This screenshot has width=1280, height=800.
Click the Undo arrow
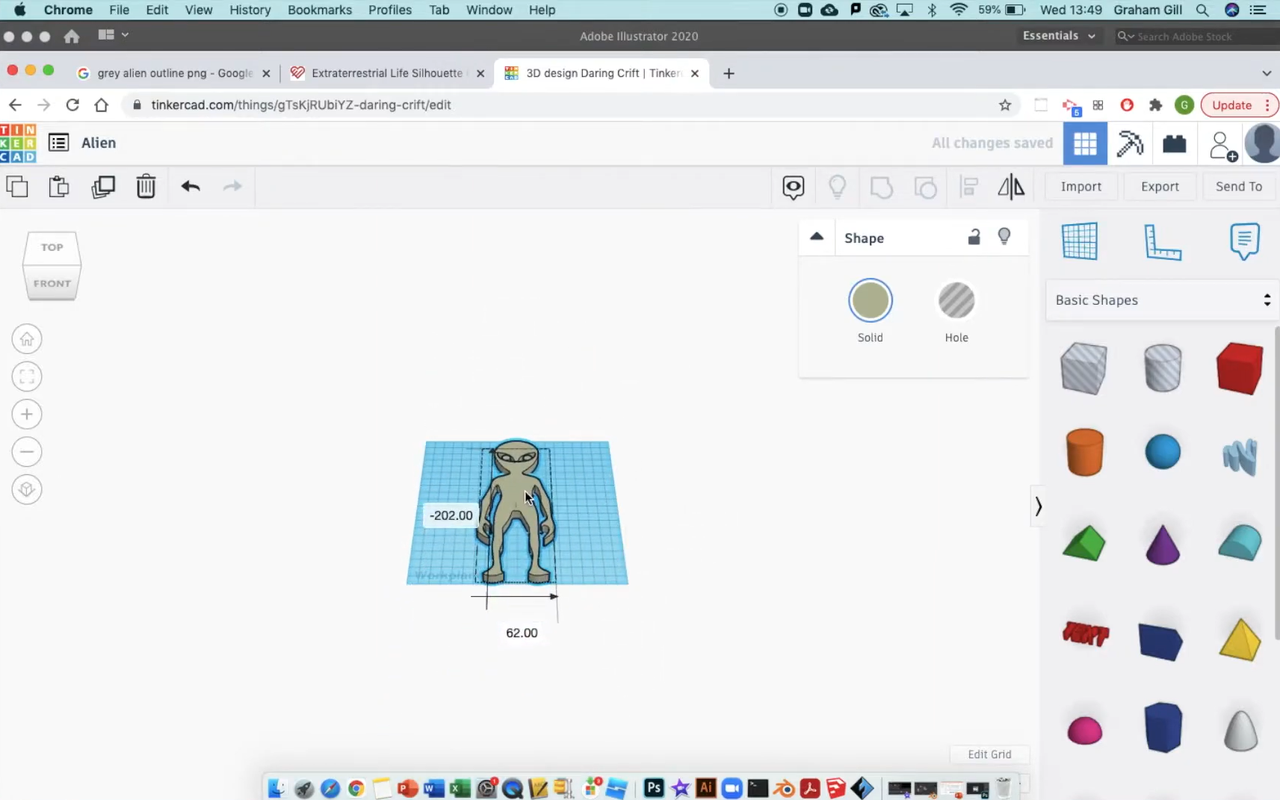[x=190, y=186]
